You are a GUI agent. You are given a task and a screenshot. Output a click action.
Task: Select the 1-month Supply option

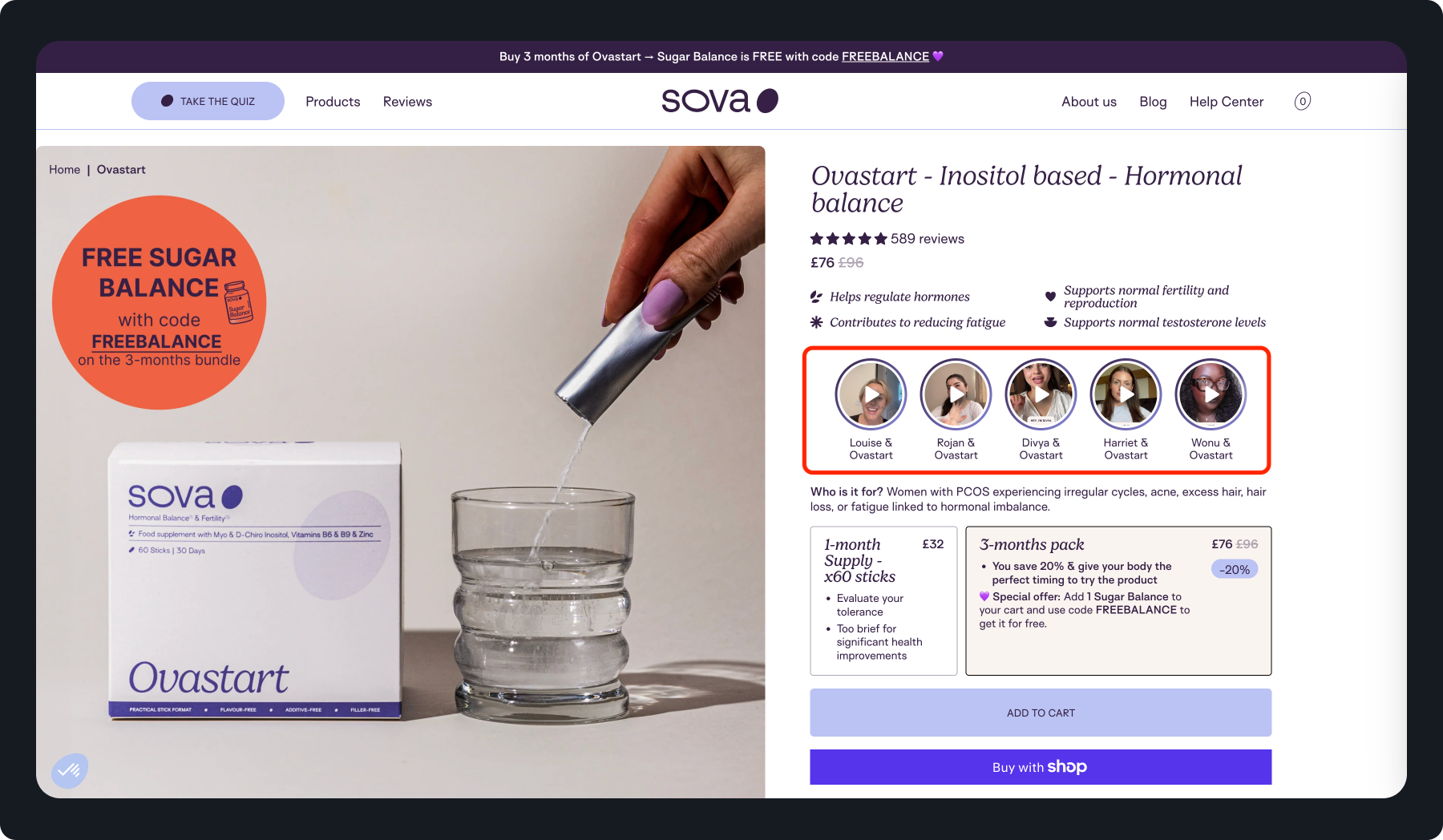pos(883,600)
